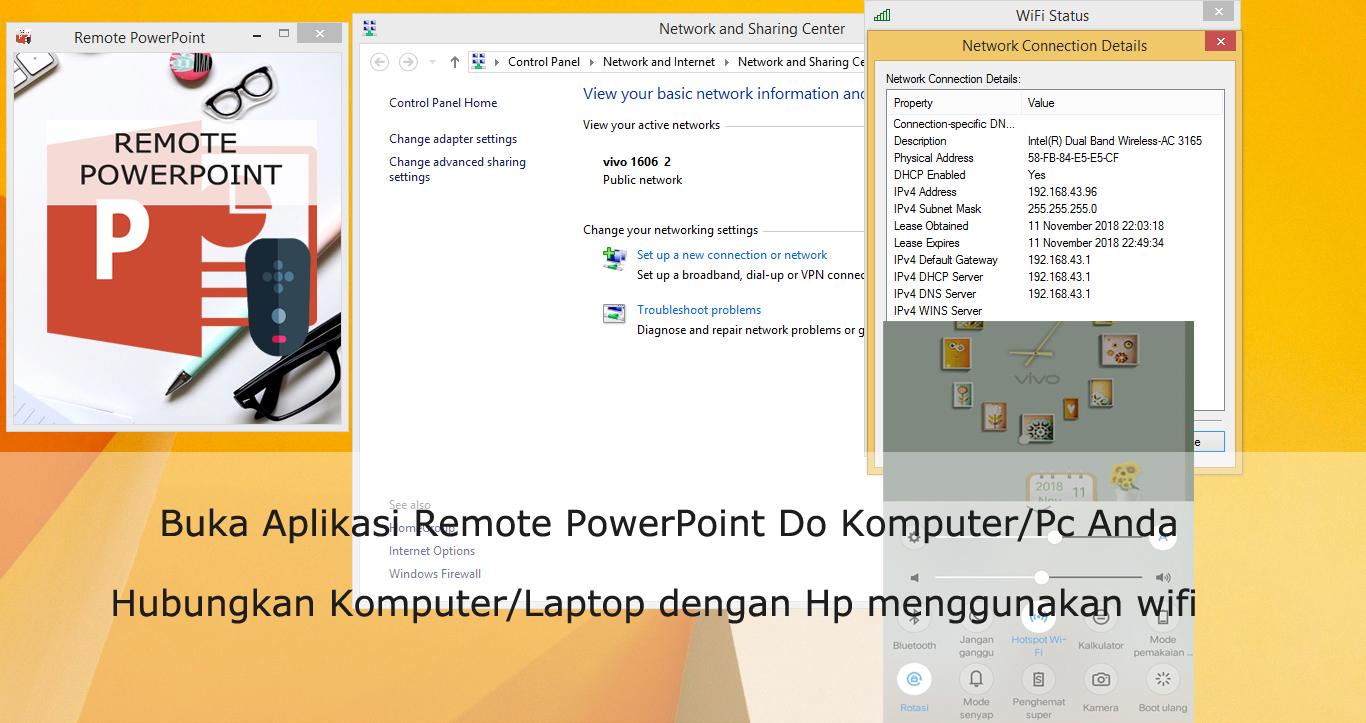
Task: Select the Network and Internet breadcrumb
Action: [659, 62]
